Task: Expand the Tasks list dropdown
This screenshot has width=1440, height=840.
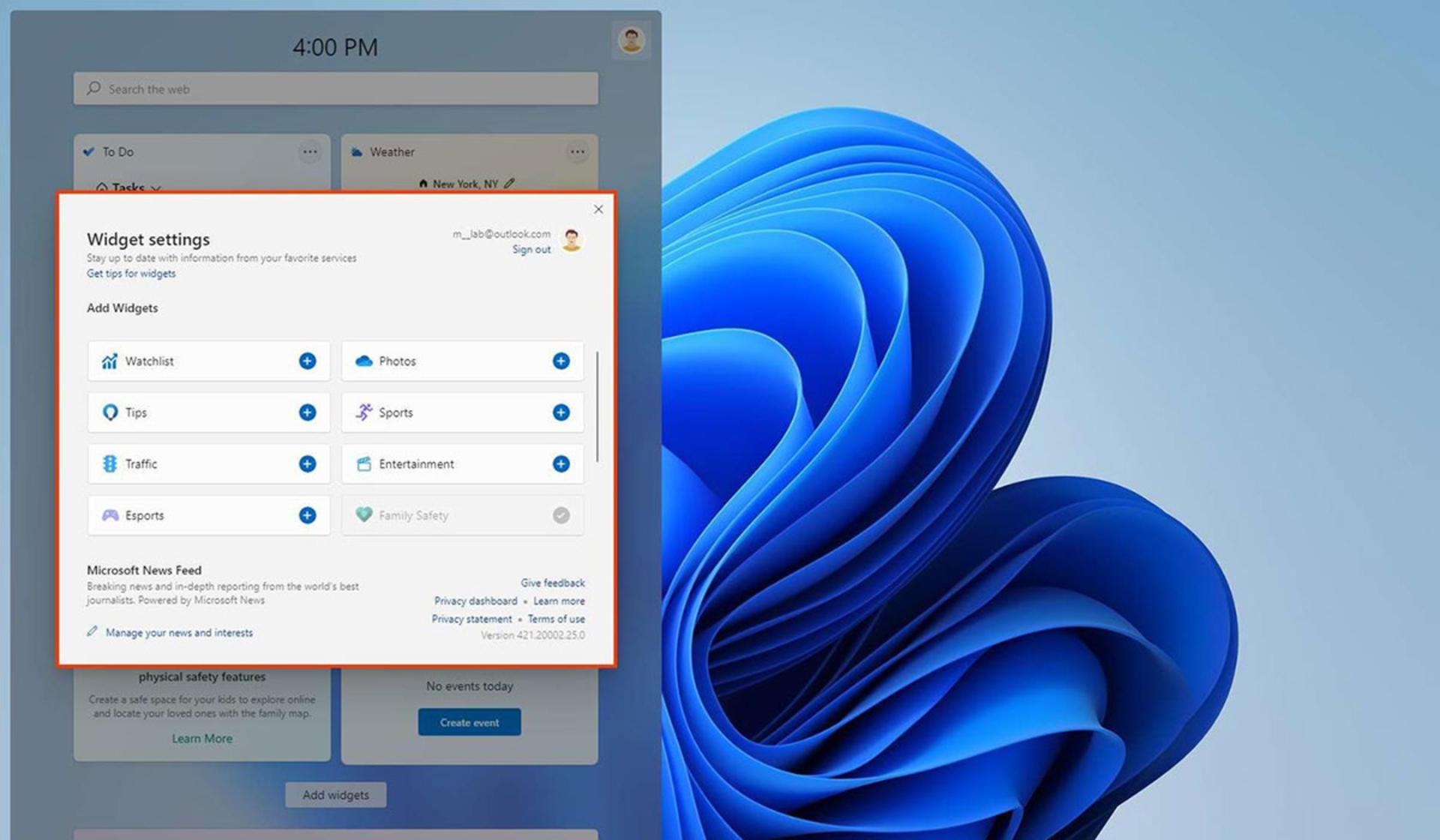Action: 156,188
